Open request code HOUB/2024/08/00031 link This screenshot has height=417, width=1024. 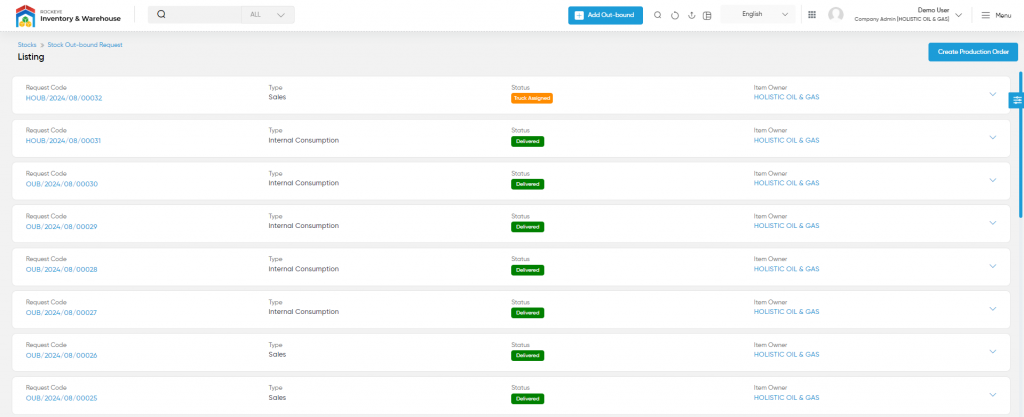click(63, 141)
